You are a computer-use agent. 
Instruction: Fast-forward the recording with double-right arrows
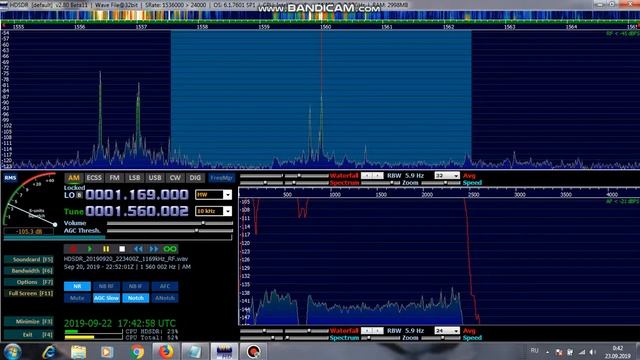(154, 249)
